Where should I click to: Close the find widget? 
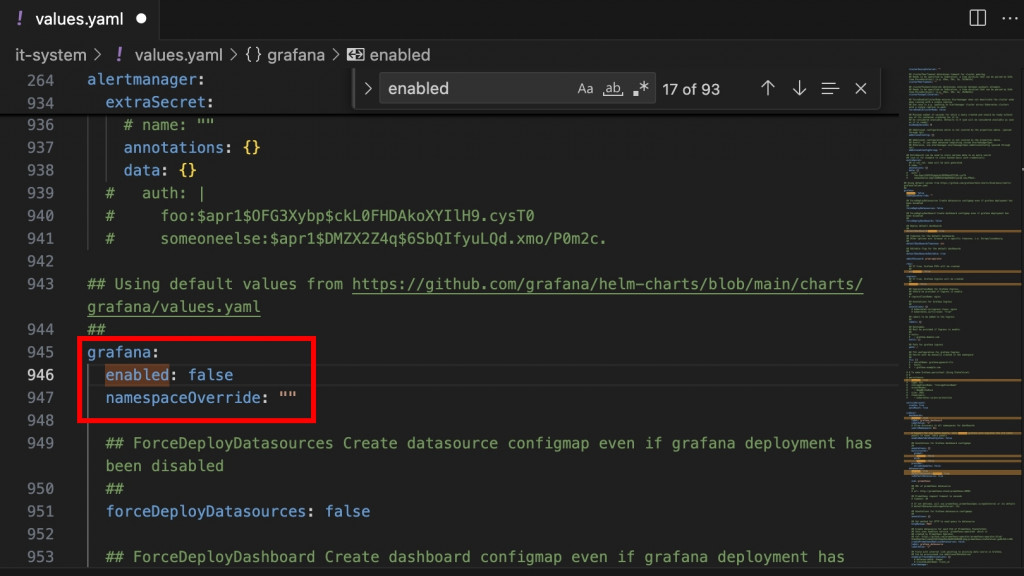tap(861, 88)
